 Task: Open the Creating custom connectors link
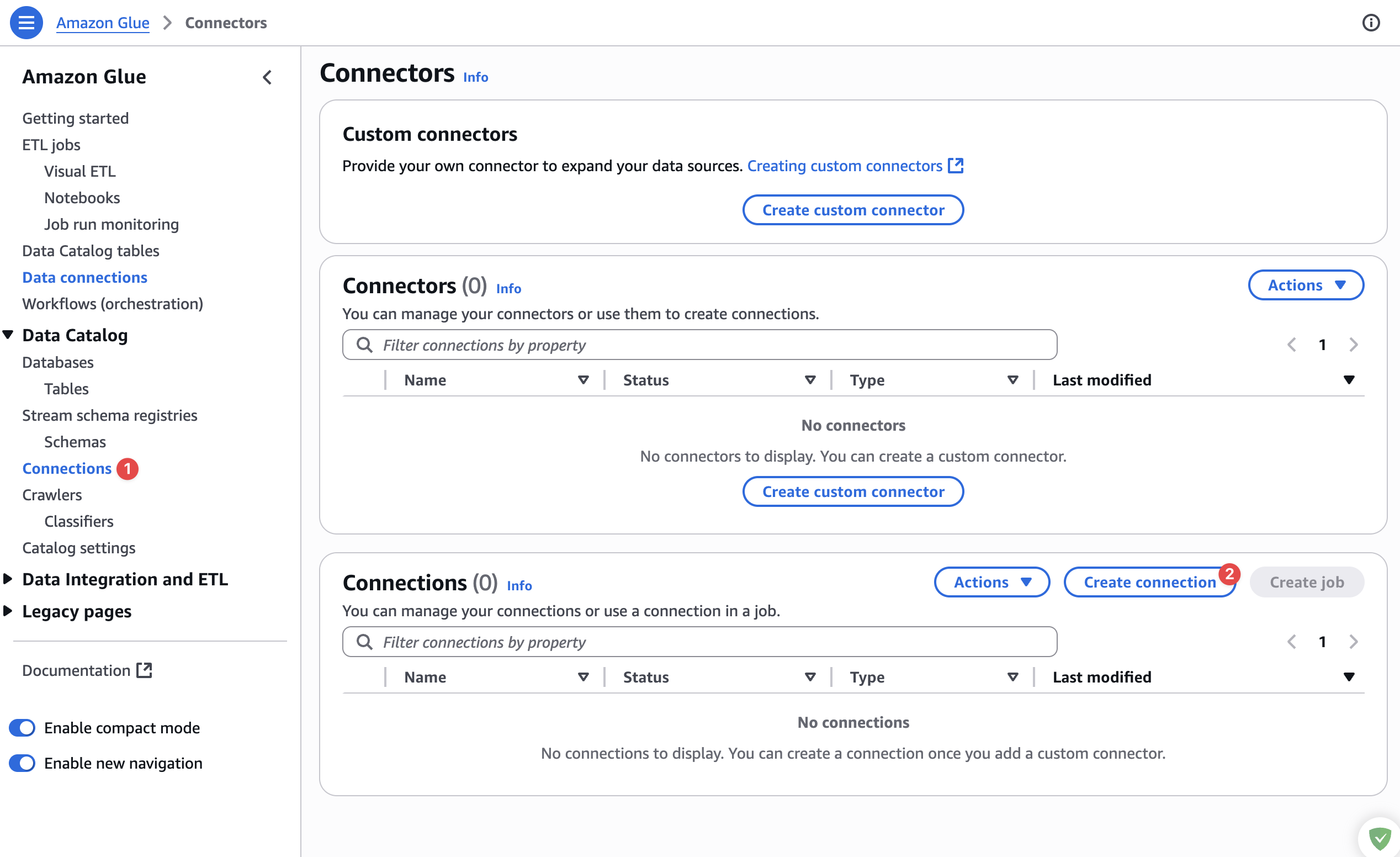click(x=844, y=165)
